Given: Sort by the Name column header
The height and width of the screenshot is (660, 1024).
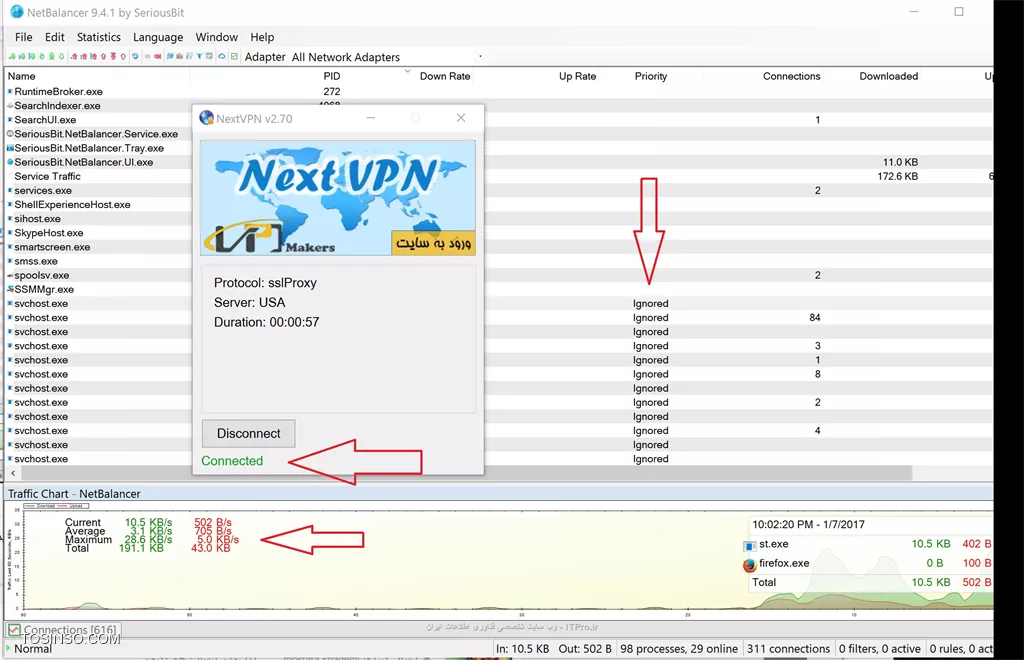Looking at the screenshot, I should [x=22, y=76].
